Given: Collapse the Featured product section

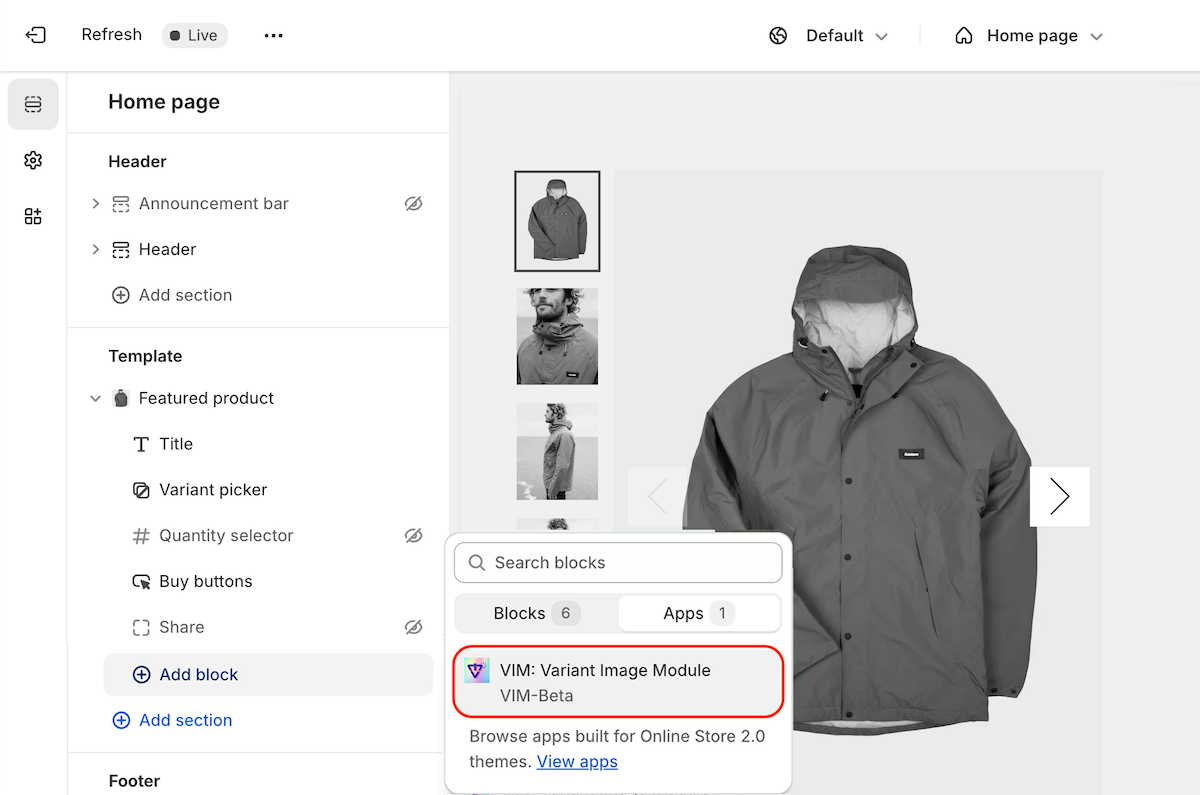Looking at the screenshot, I should click(x=95, y=398).
